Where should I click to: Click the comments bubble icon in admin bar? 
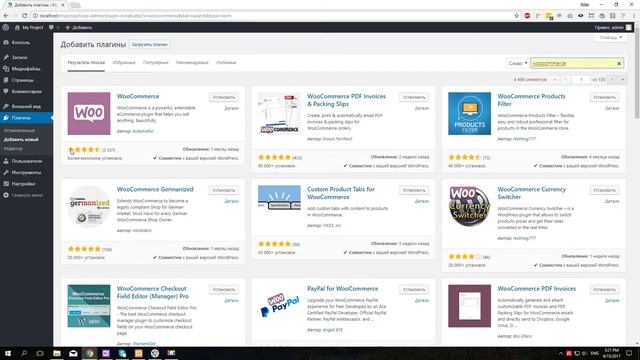[51, 27]
